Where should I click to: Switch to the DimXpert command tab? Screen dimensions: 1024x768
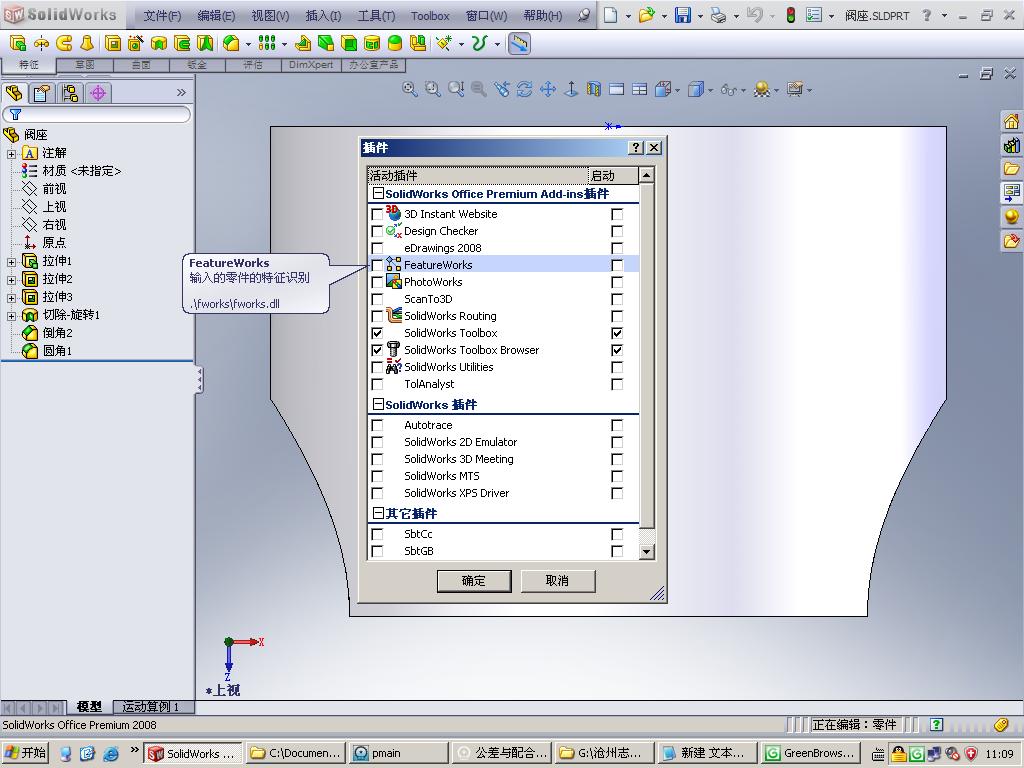[x=311, y=65]
